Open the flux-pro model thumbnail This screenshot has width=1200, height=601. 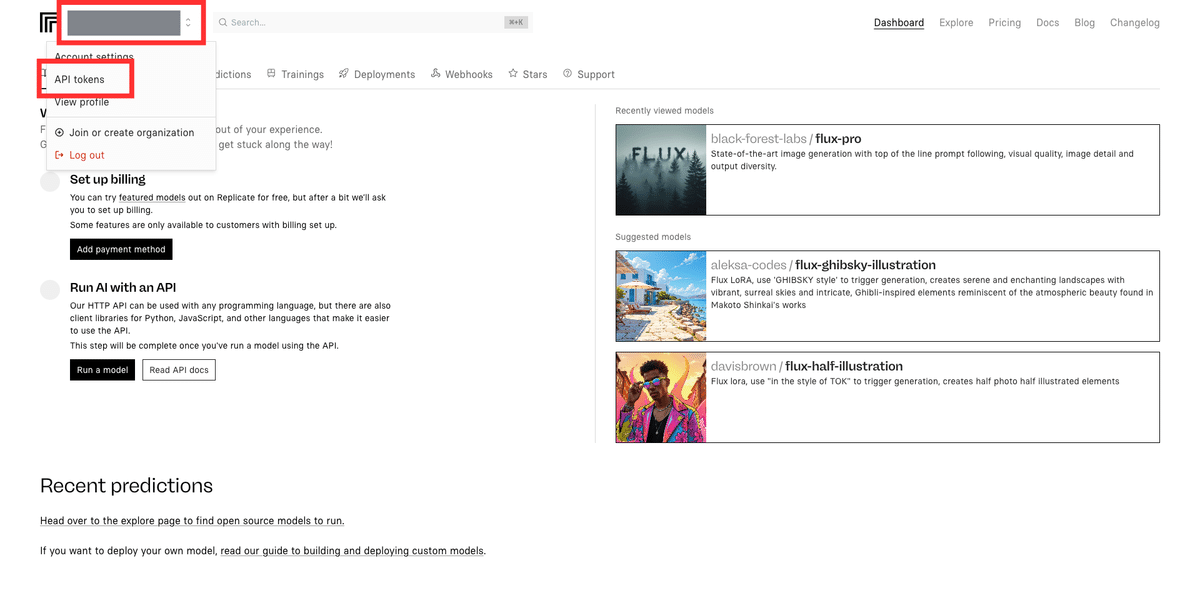point(661,170)
